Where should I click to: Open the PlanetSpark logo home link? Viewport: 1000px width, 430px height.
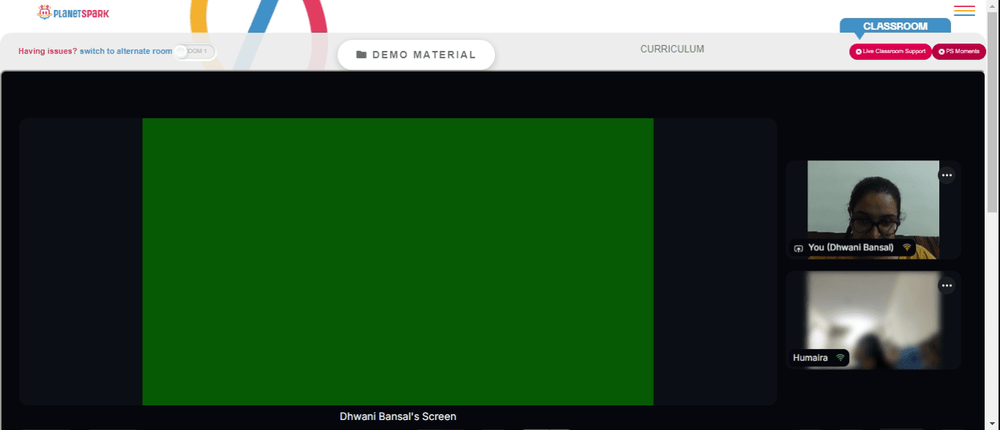[x=73, y=12]
